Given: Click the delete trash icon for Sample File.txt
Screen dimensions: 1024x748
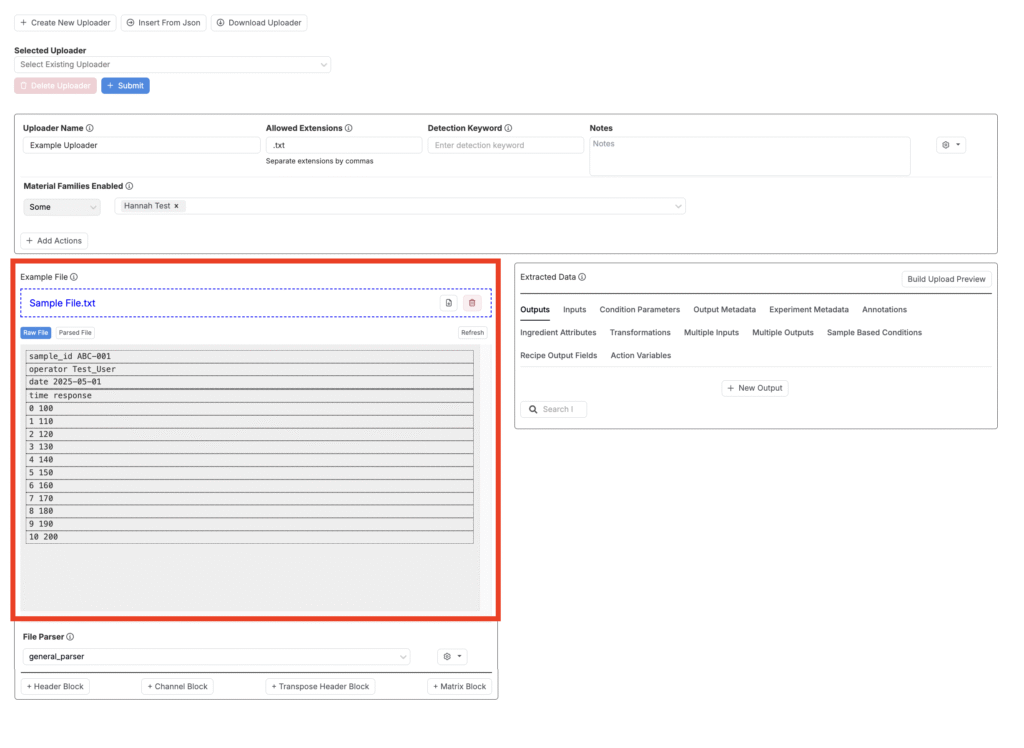Looking at the screenshot, I should 472,303.
